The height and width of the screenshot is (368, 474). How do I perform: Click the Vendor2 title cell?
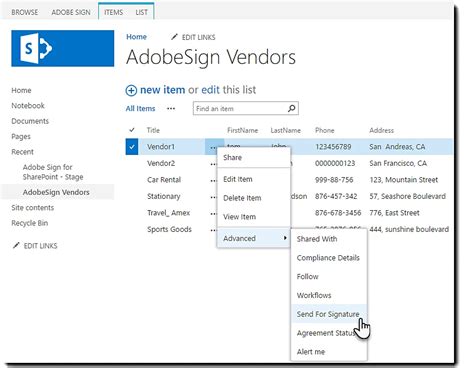click(161, 163)
